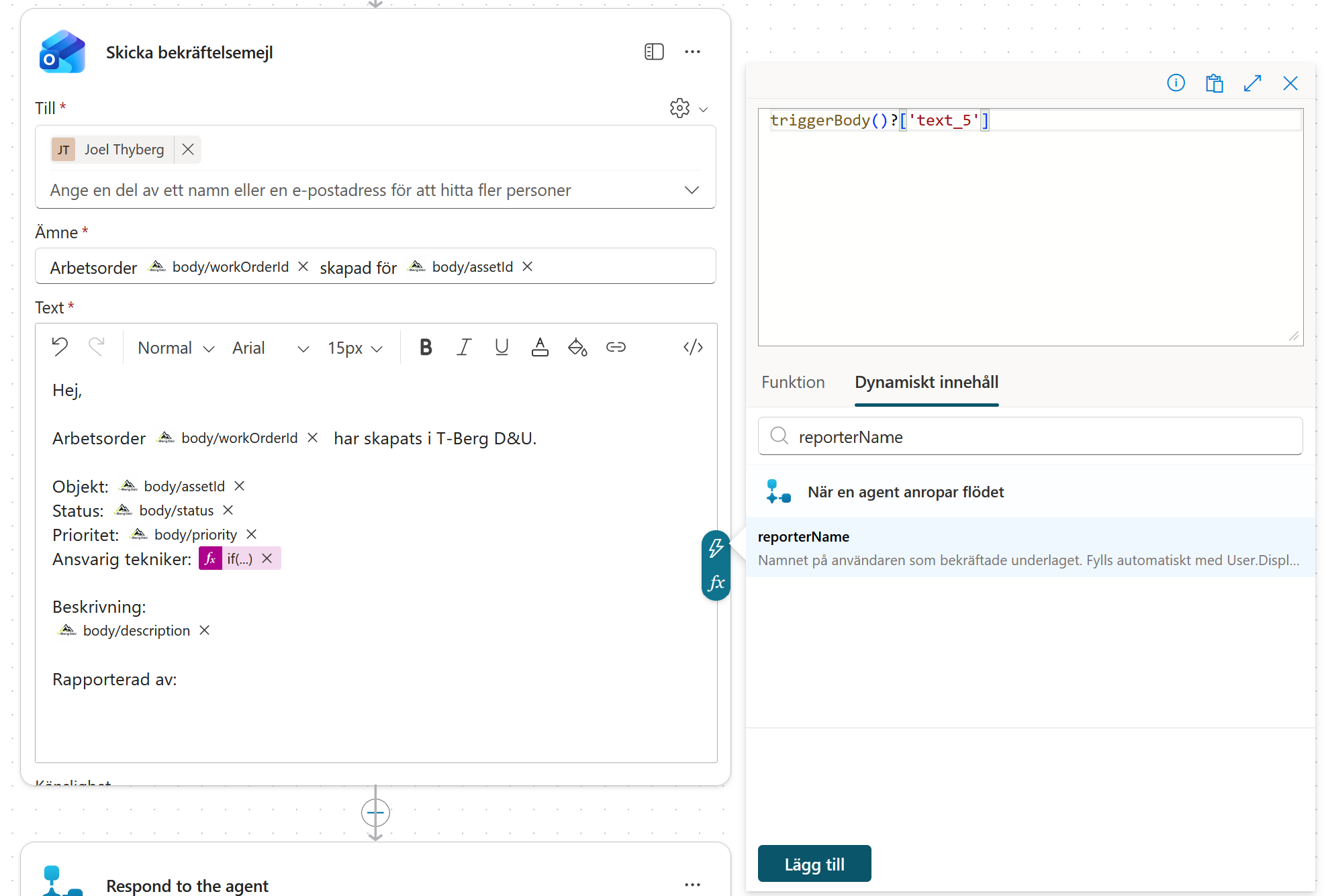Screen dimensions: 1326x896
Task: Paste from clipboard in expression panel
Action: 1214,83
